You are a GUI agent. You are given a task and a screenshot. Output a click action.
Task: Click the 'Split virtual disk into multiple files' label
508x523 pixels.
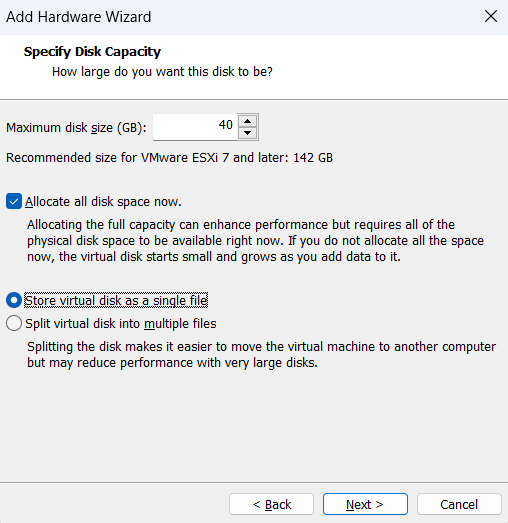[121, 324]
